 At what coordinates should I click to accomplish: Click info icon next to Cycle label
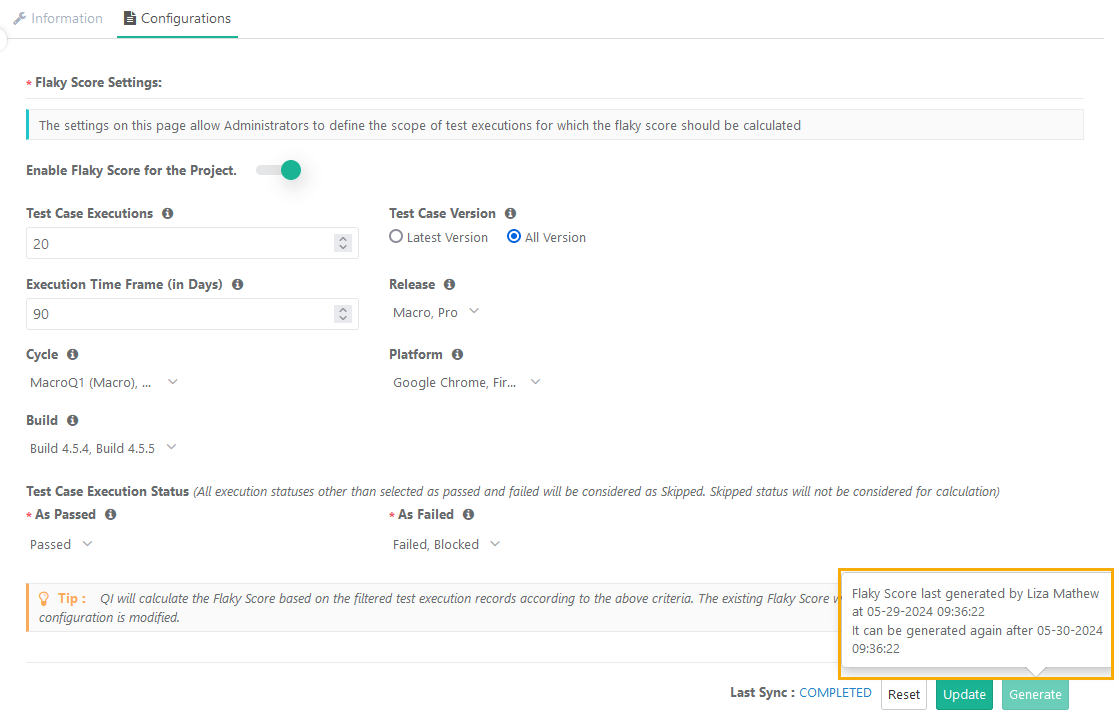pyautogui.click(x=73, y=355)
